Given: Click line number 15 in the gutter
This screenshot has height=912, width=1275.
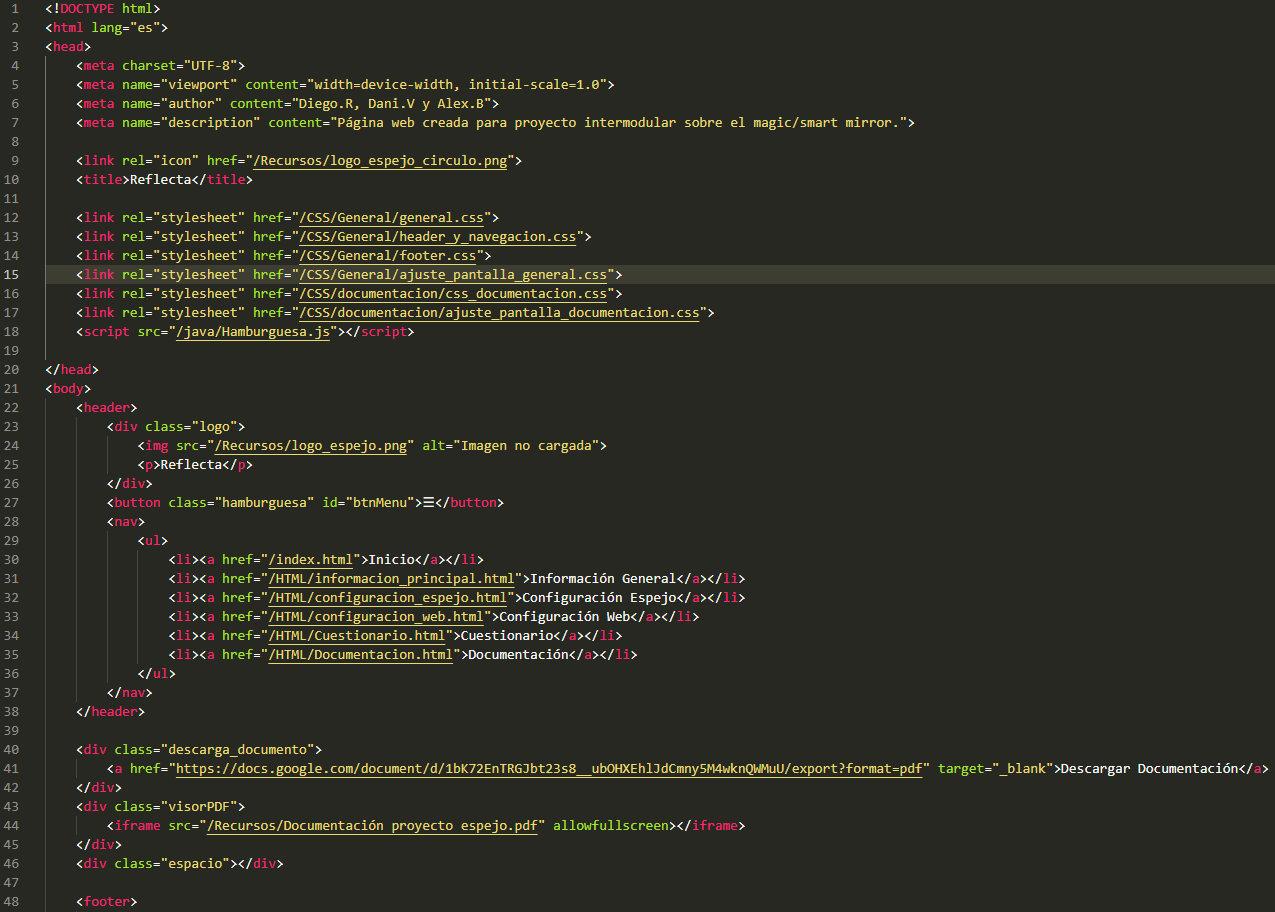Looking at the screenshot, I should pos(12,274).
